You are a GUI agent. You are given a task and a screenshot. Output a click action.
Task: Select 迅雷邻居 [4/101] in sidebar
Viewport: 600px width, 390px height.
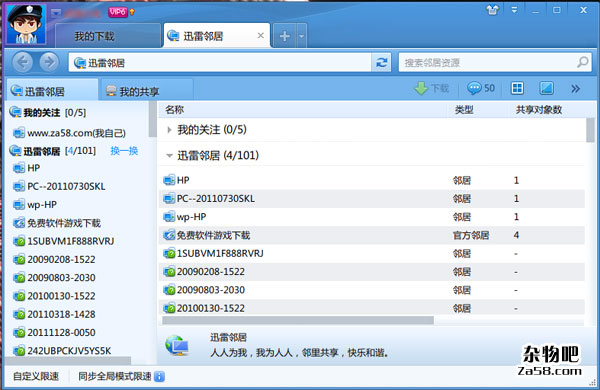pos(53,151)
